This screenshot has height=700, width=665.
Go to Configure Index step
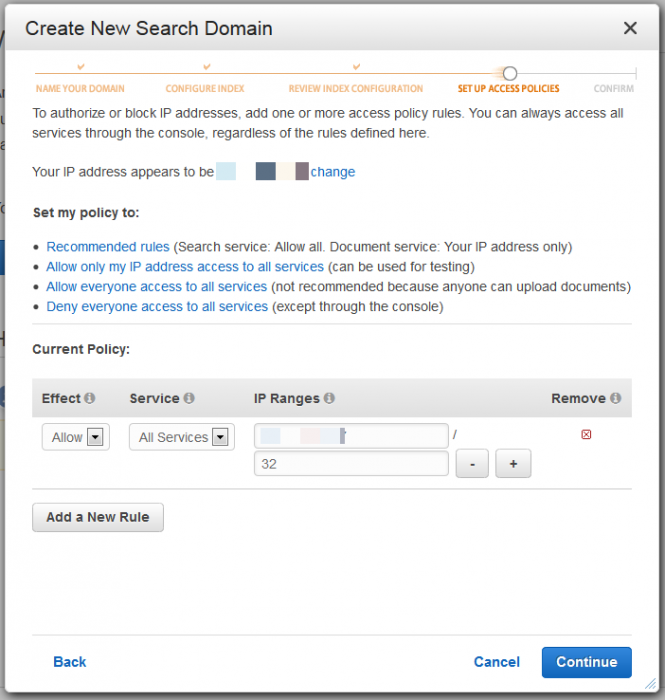[x=205, y=88]
